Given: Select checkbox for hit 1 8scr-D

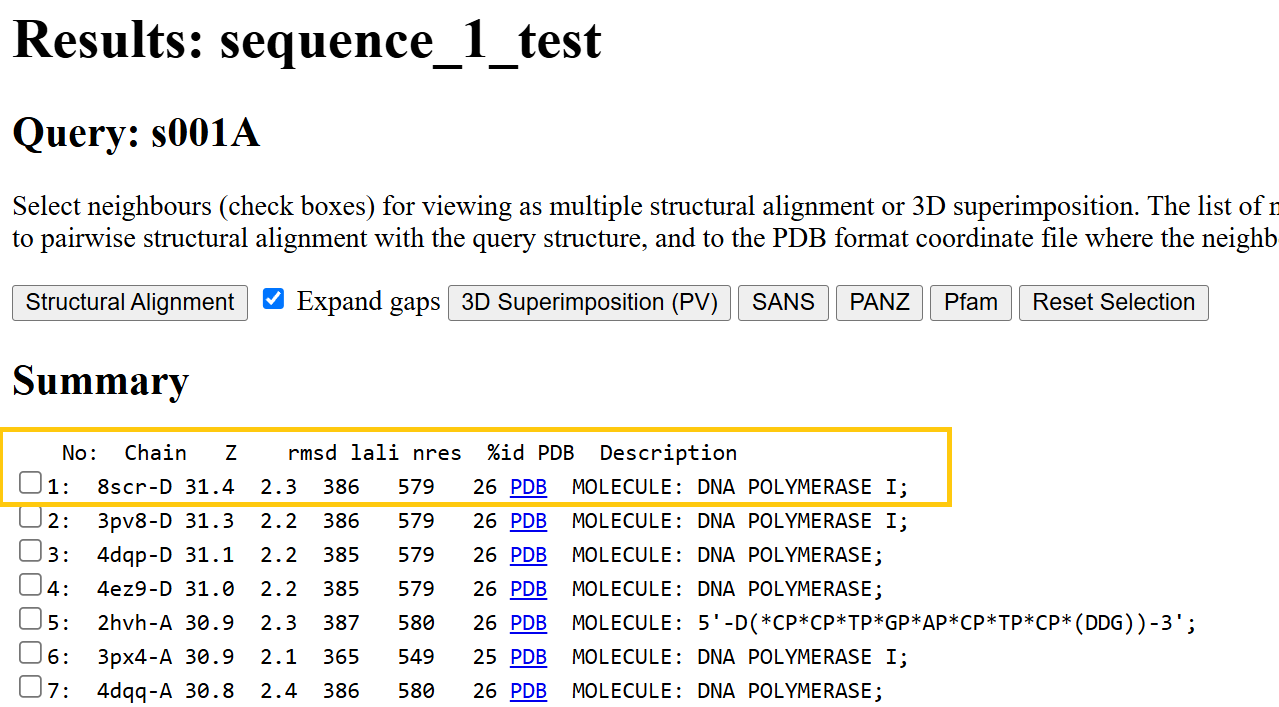Looking at the screenshot, I should pos(31,484).
